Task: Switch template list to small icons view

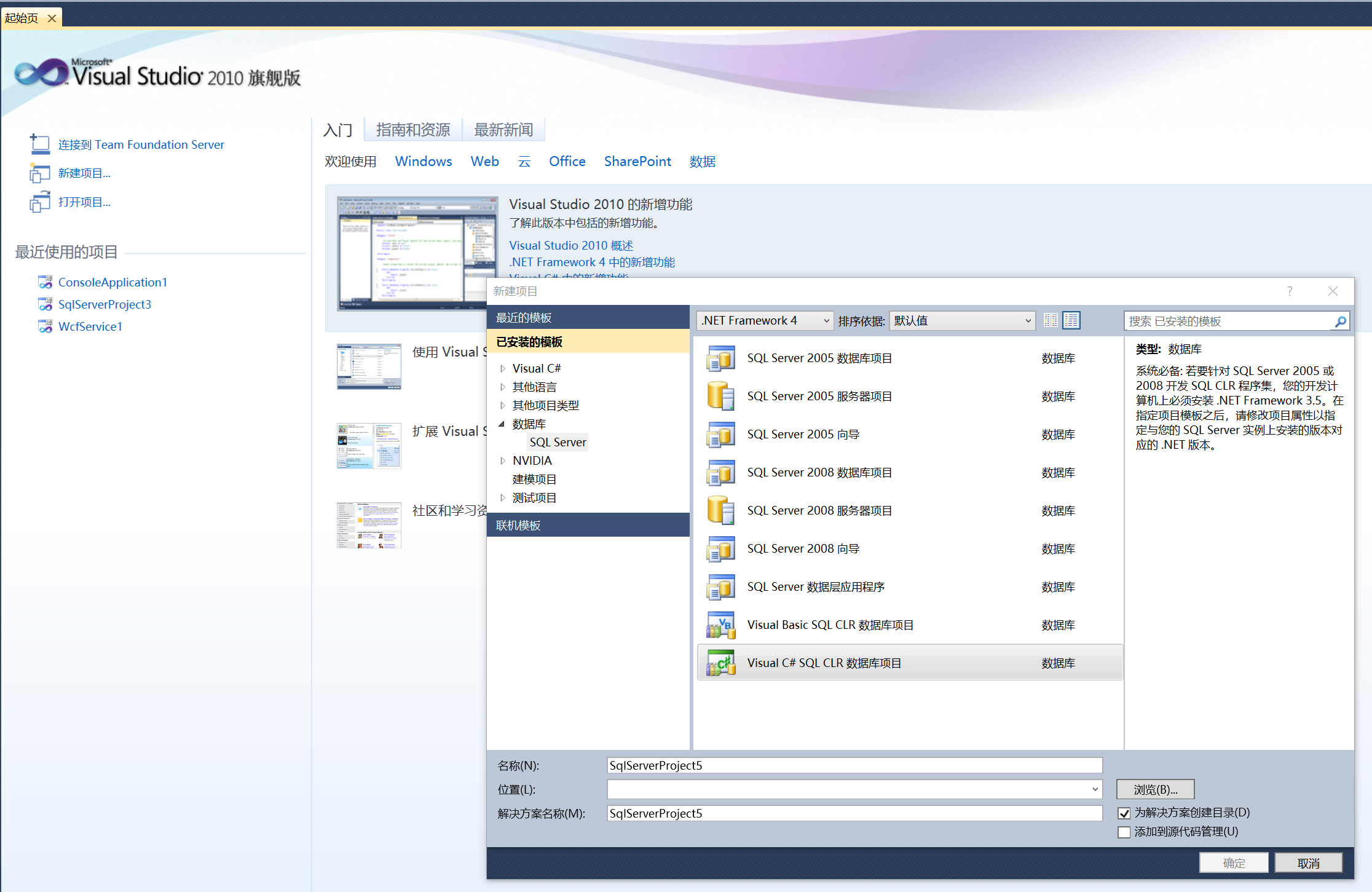Action: pos(1051,320)
